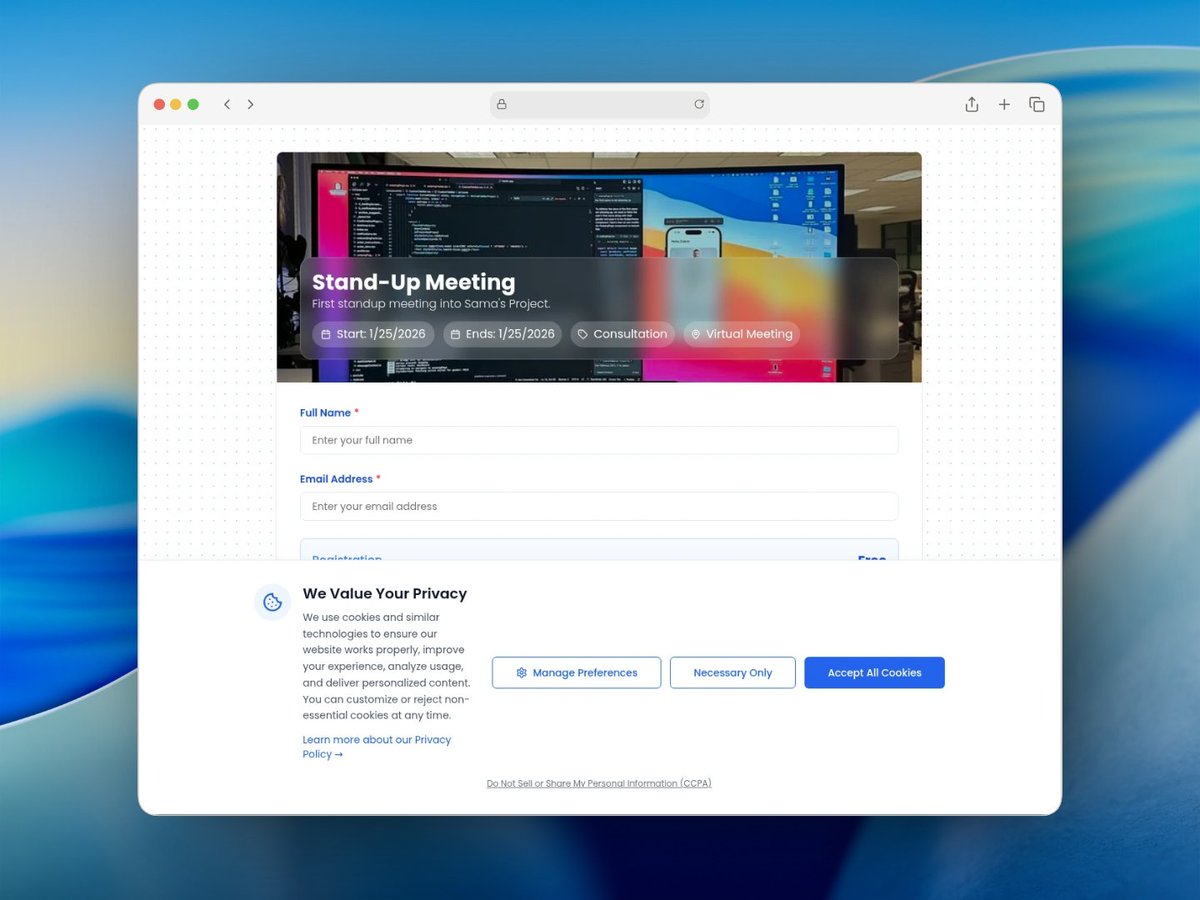Click the Consultation tag badge
This screenshot has height=900, width=1200.
pyautogui.click(x=622, y=334)
